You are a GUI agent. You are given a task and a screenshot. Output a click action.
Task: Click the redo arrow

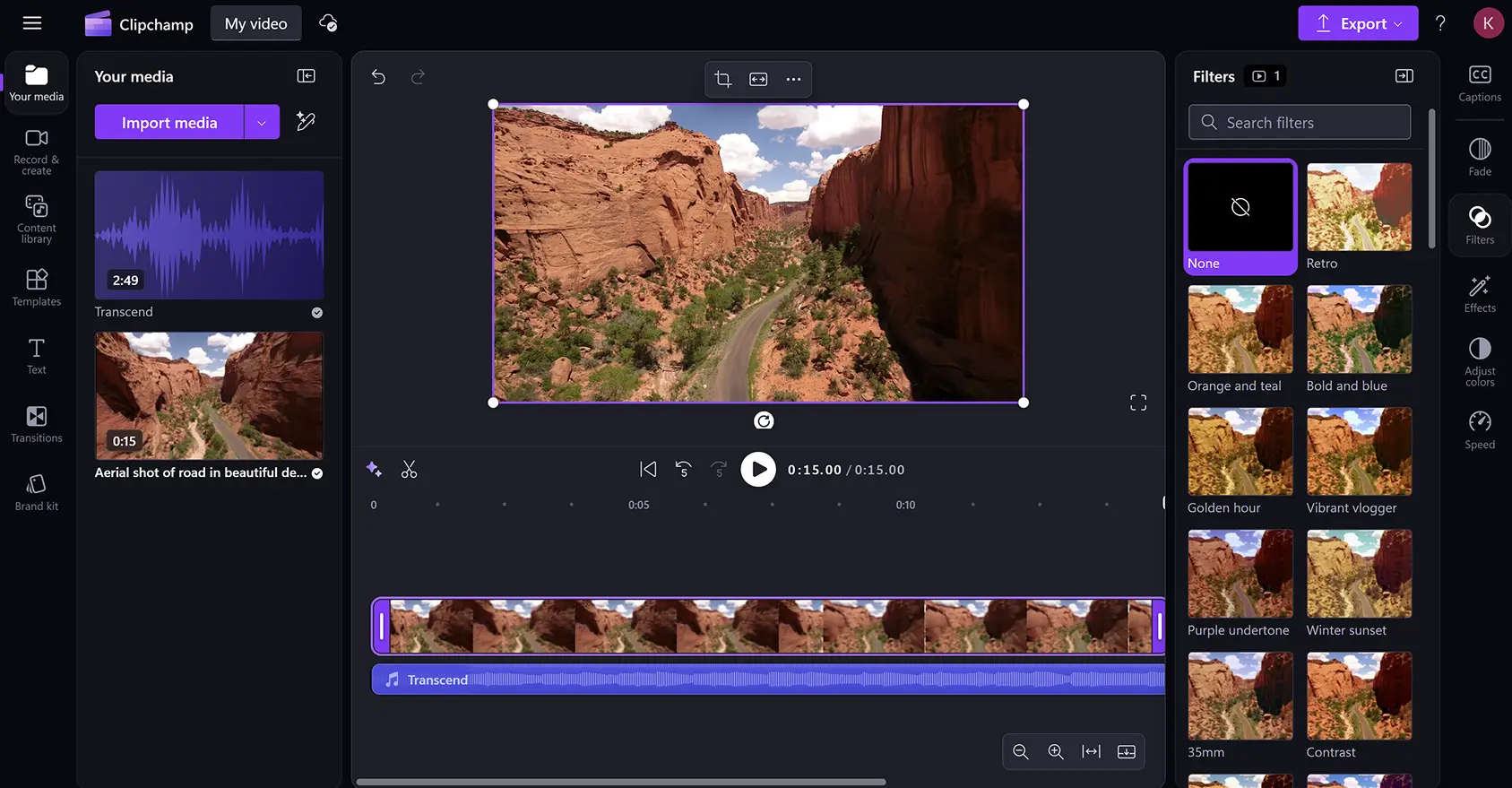(418, 77)
